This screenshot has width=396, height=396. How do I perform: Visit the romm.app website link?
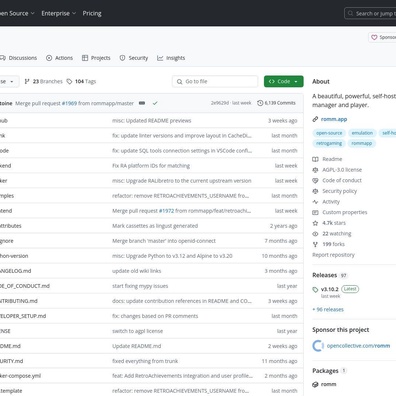(334, 119)
